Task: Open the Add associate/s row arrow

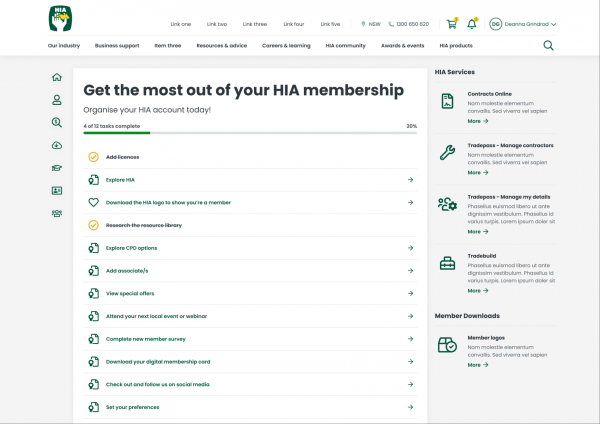Action: click(410, 271)
